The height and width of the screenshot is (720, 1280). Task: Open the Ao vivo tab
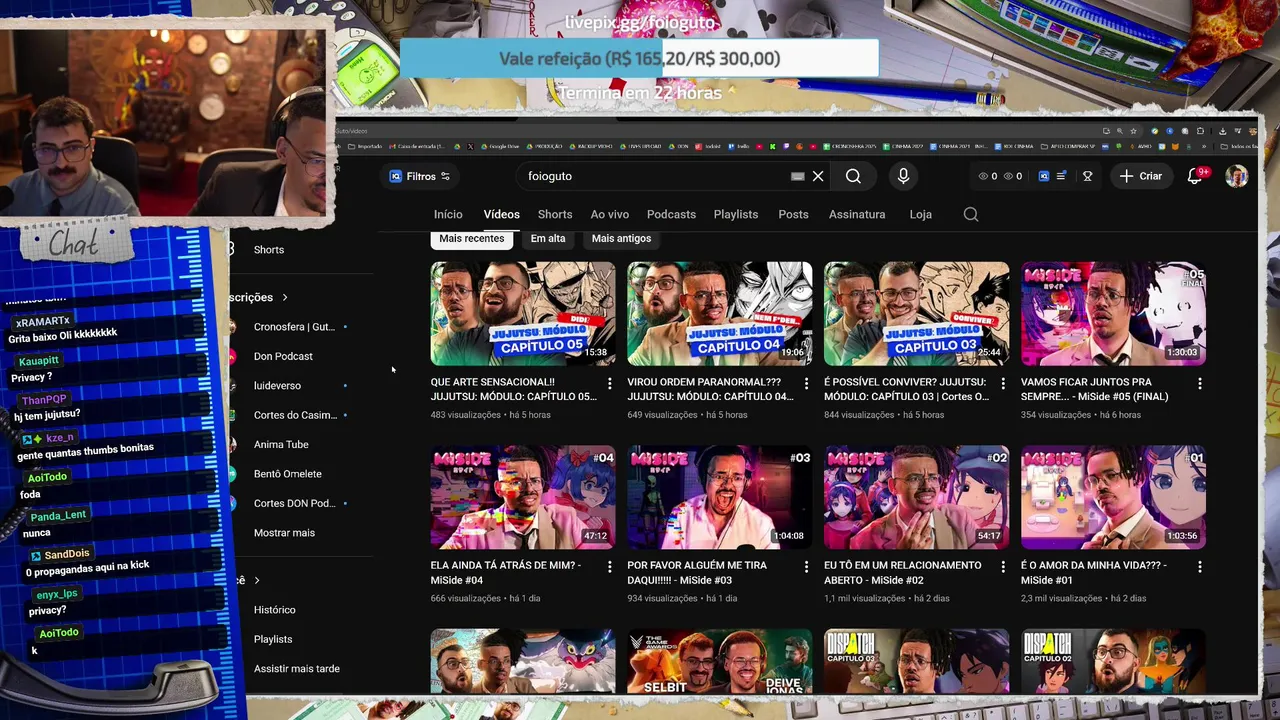click(610, 214)
